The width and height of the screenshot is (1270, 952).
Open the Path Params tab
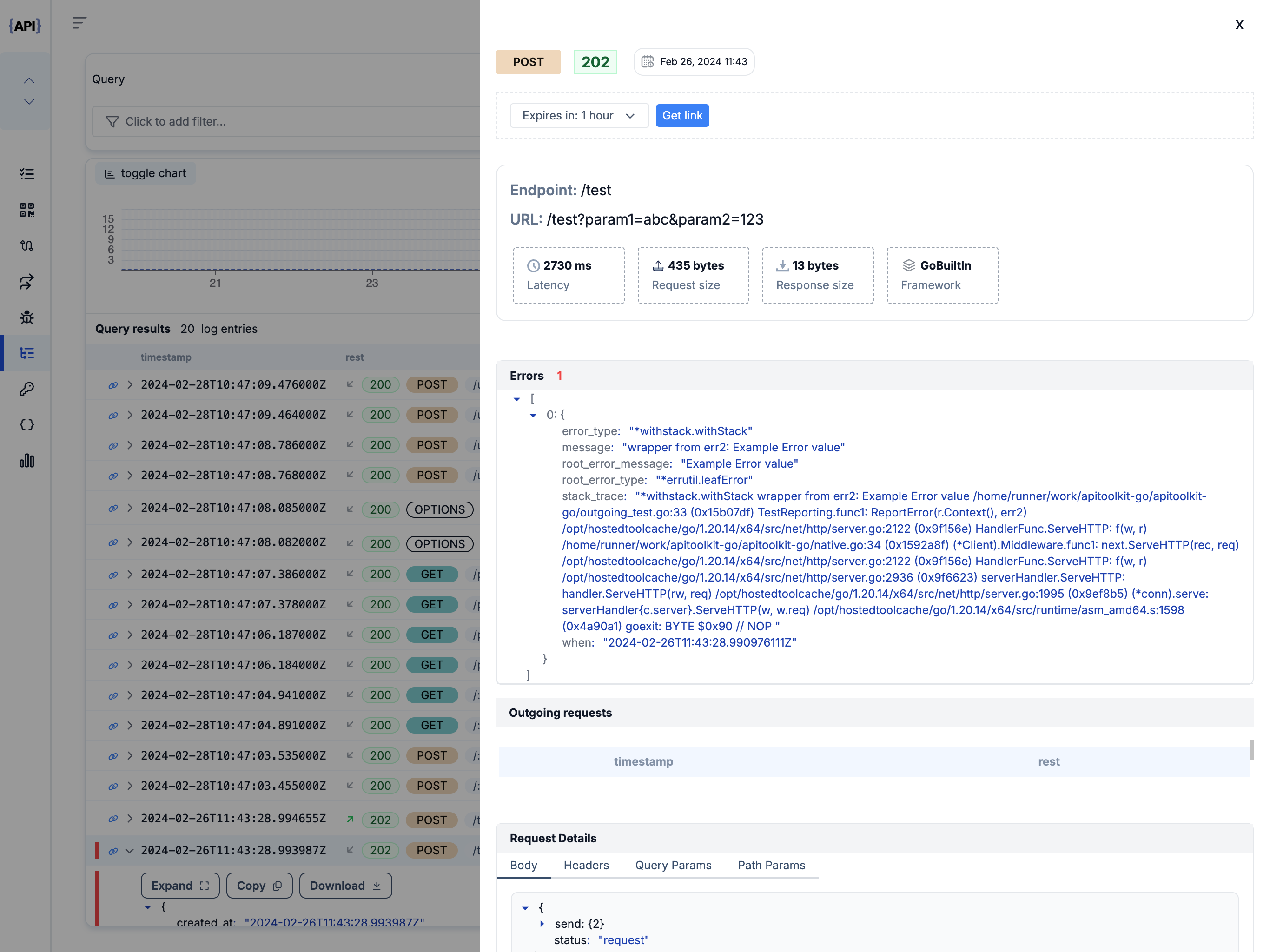click(x=771, y=865)
